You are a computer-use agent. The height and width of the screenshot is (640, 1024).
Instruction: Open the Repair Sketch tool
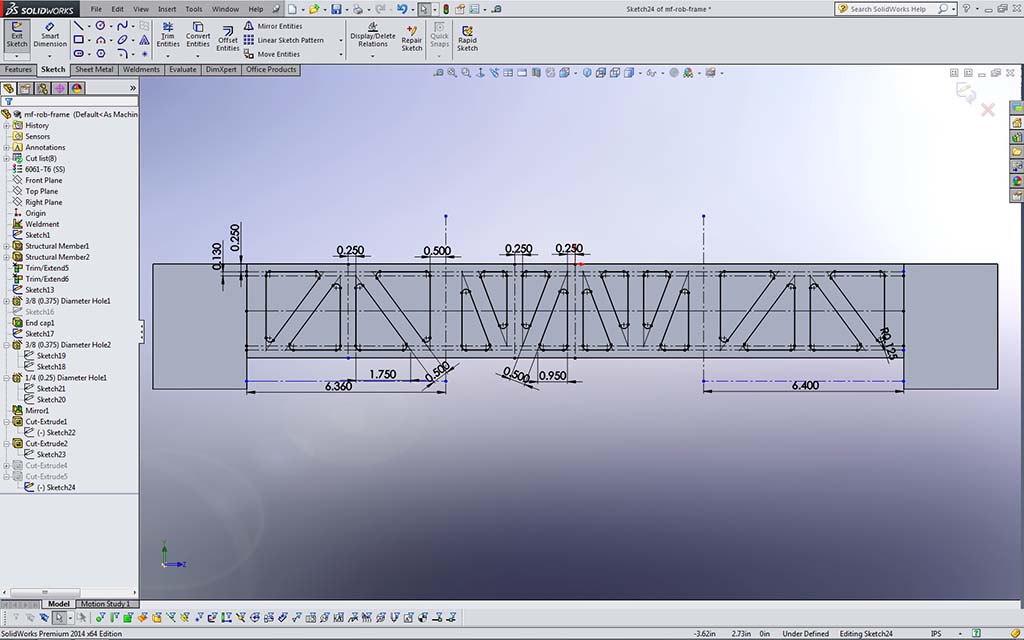(x=411, y=36)
